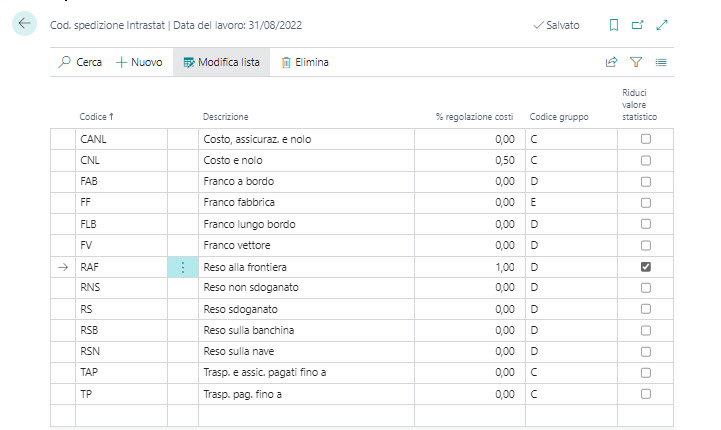Click Modifica lista in the toolbar
721x430 pixels.
coord(221,62)
